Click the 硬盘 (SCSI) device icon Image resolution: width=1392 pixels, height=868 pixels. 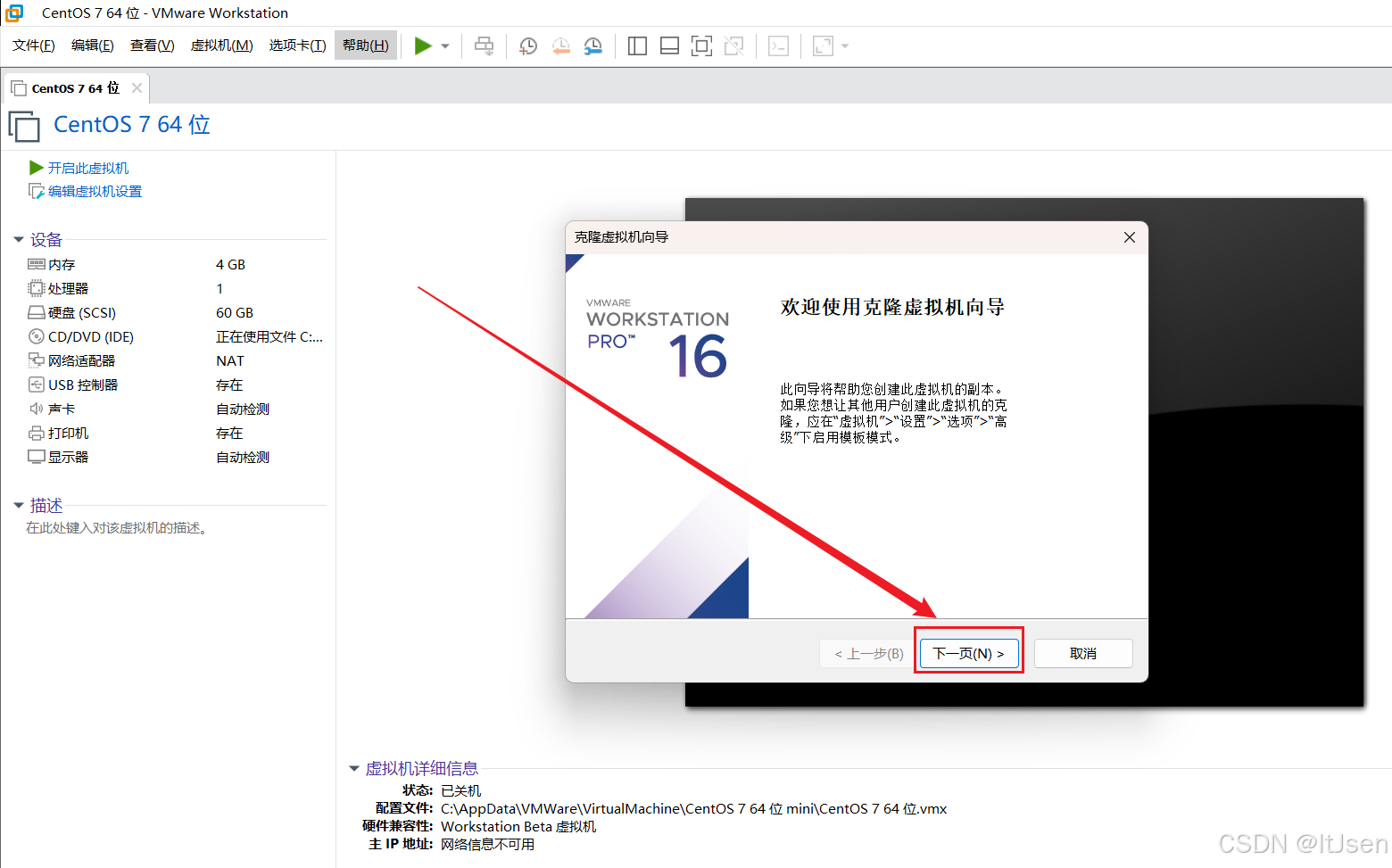[x=37, y=312]
